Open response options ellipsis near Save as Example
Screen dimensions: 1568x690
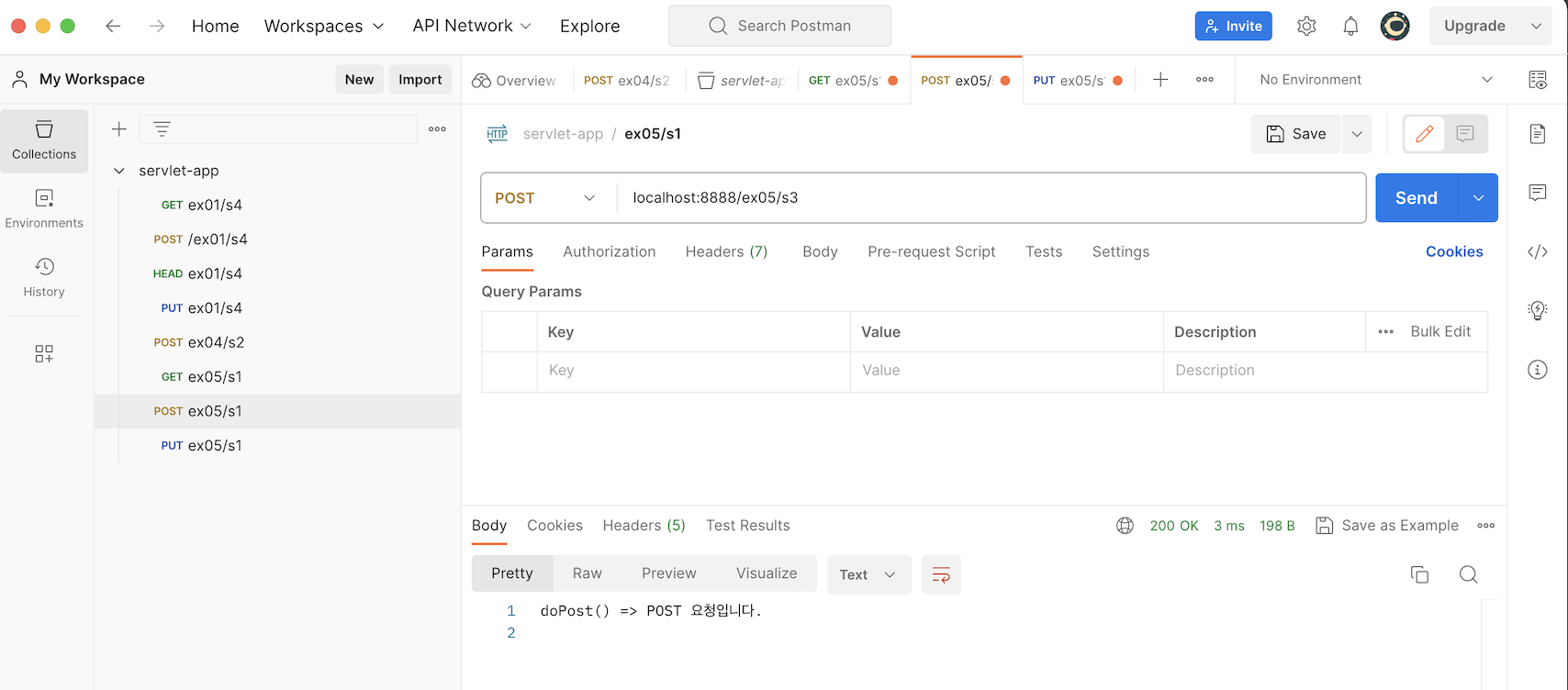pos(1486,526)
